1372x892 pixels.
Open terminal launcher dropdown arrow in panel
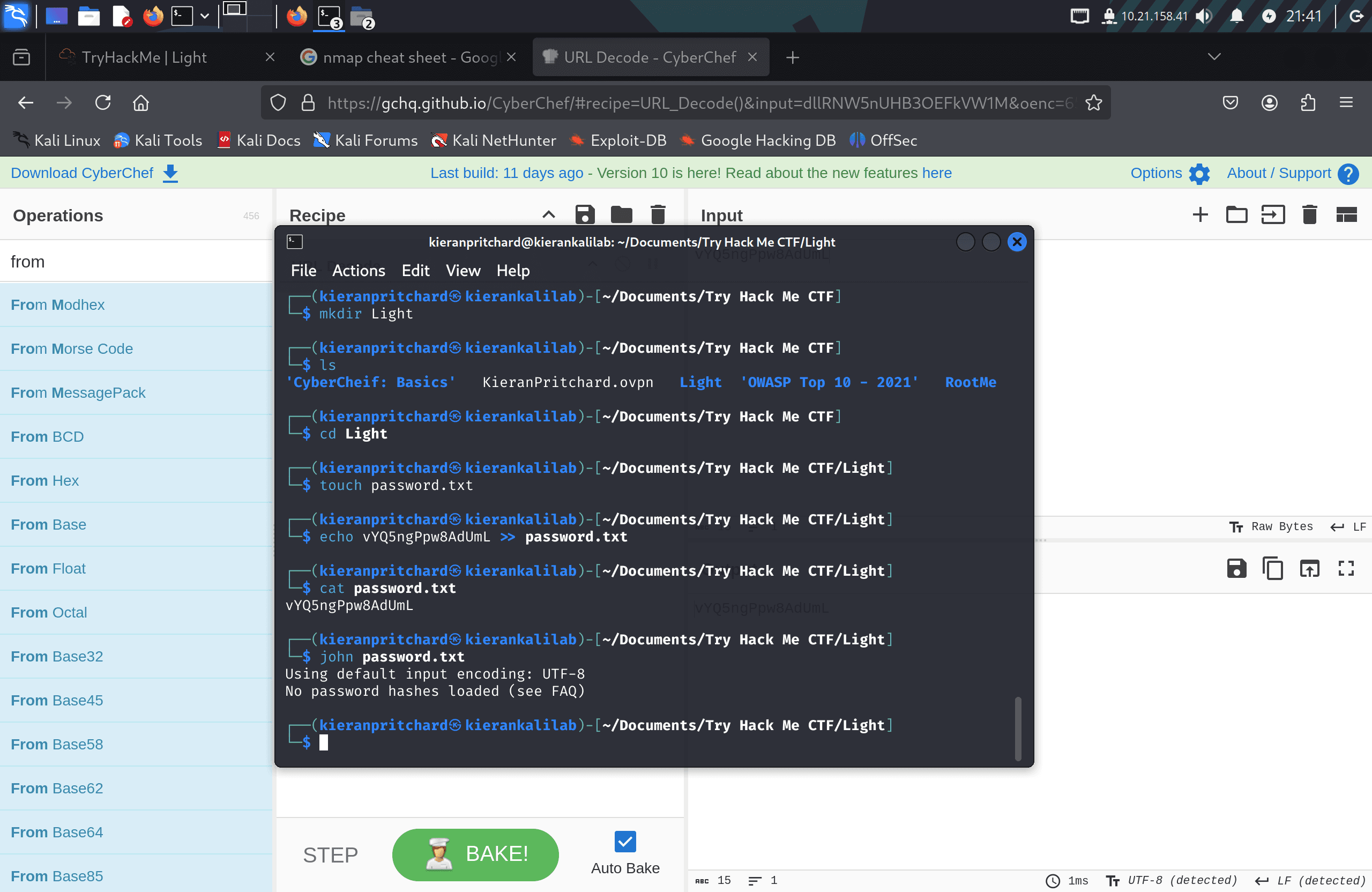pyautogui.click(x=204, y=16)
